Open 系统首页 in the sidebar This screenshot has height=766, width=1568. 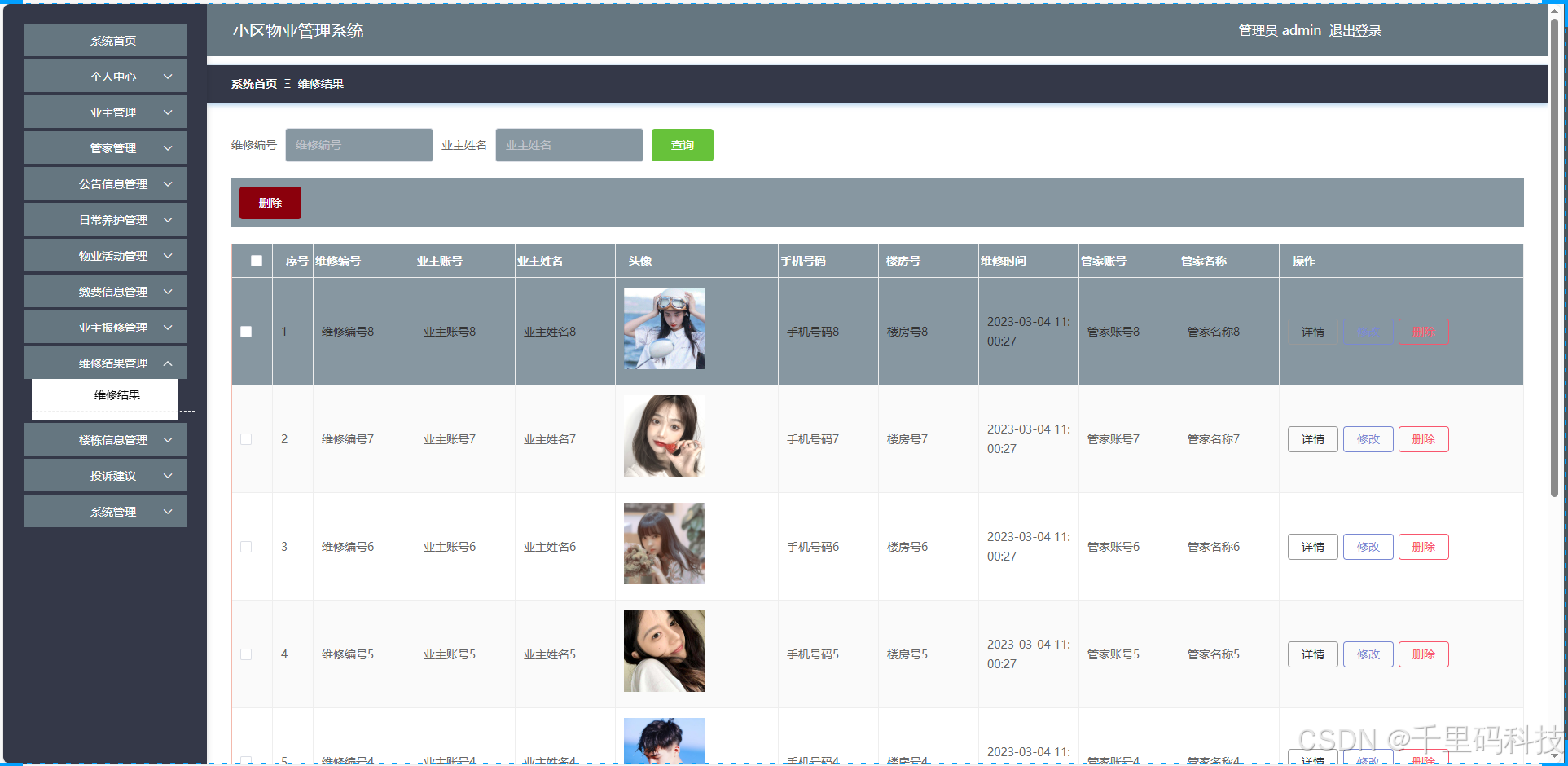point(105,41)
